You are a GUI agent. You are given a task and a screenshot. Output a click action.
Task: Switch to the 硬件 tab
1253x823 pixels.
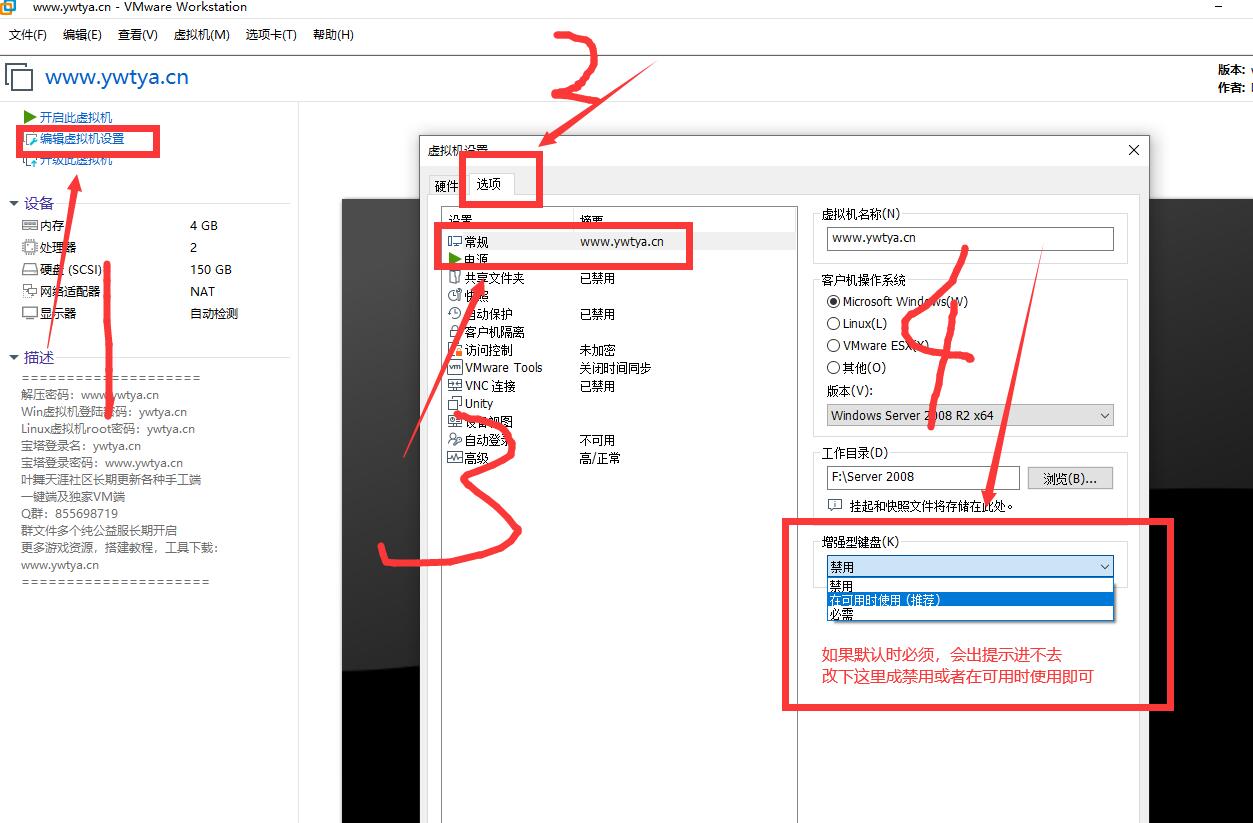(x=446, y=185)
